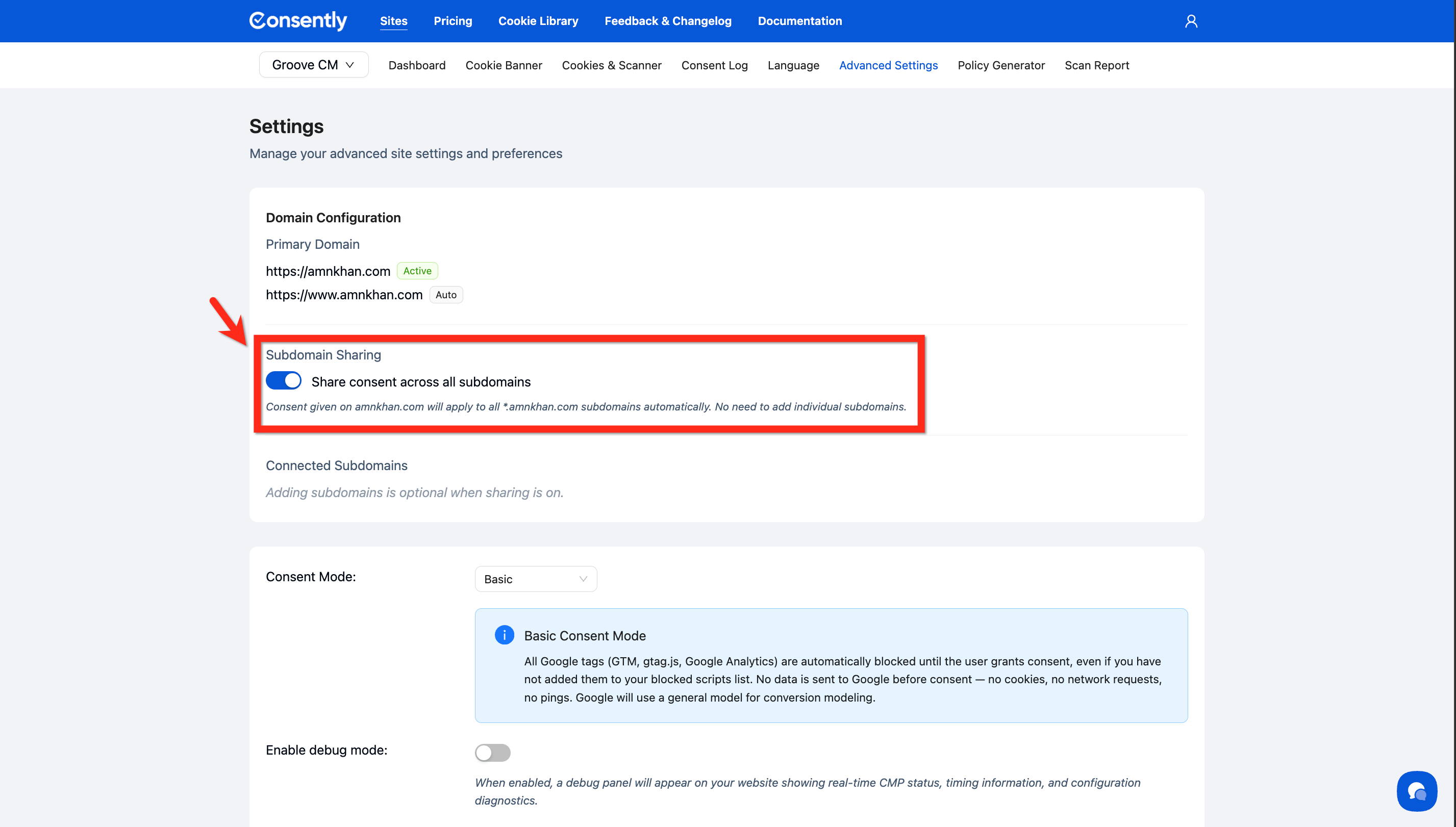Image resolution: width=1456 pixels, height=827 pixels.
Task: Enable debug mode toggle
Action: pos(492,752)
